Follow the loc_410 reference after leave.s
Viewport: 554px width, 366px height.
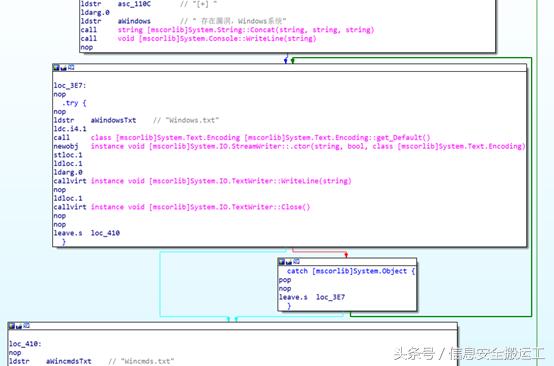105,233
